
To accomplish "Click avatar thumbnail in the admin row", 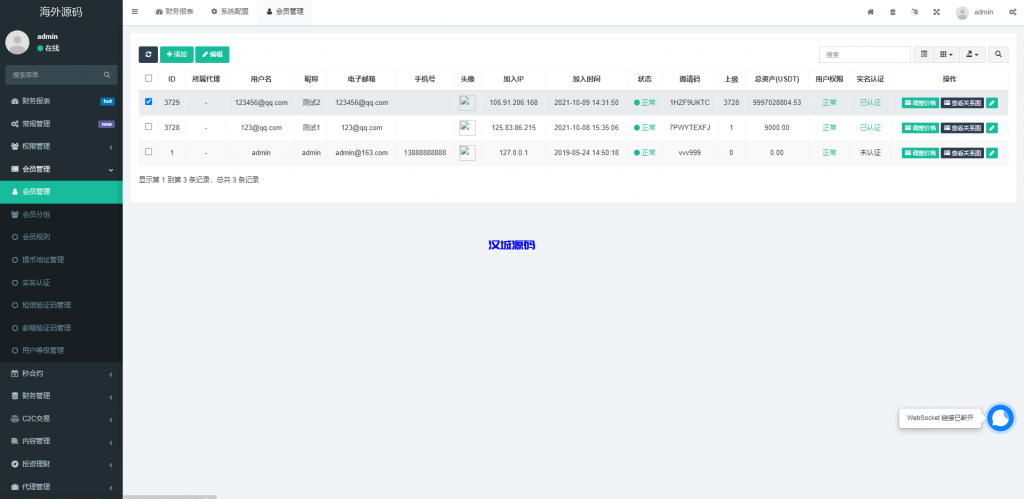I will (x=467, y=153).
